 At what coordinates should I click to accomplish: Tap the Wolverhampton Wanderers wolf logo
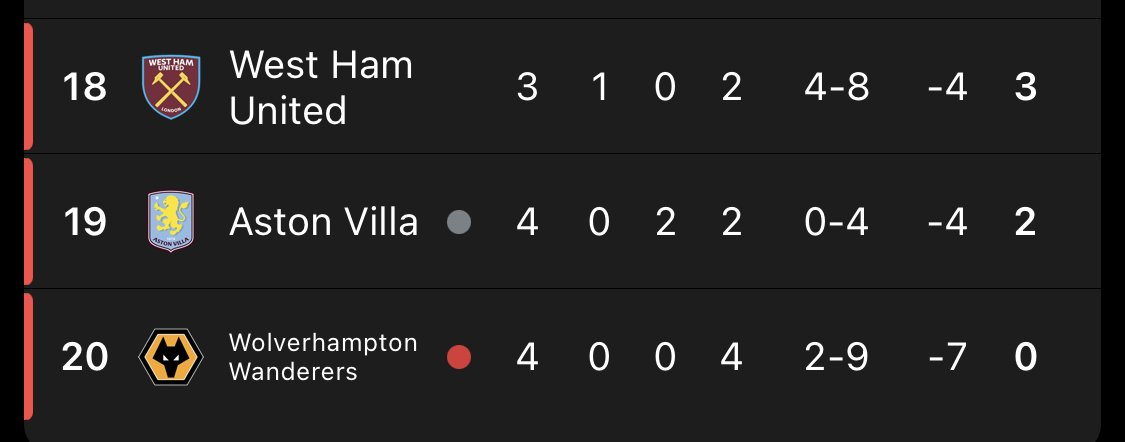click(x=171, y=357)
